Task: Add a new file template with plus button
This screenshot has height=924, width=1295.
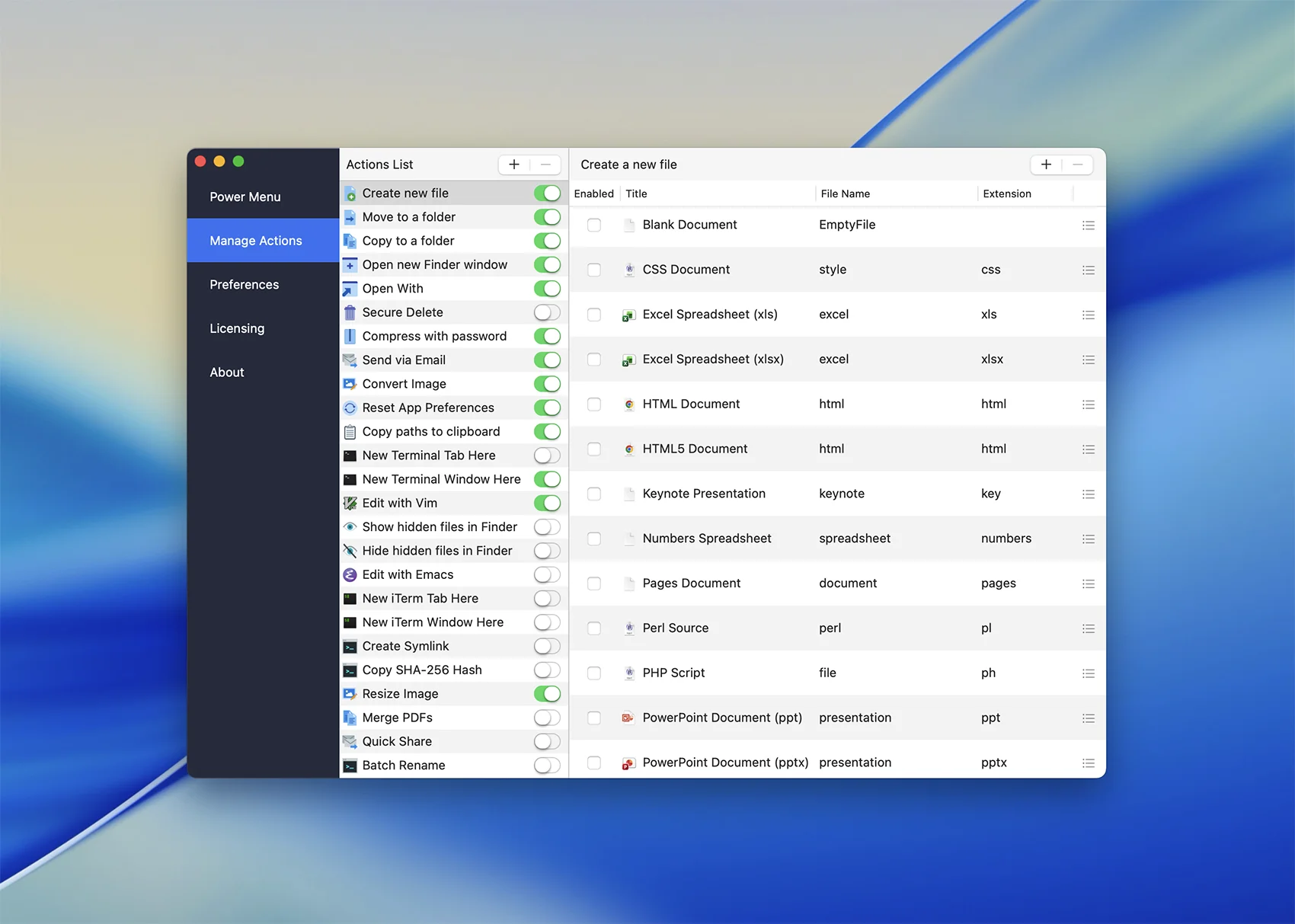Action: point(1046,165)
